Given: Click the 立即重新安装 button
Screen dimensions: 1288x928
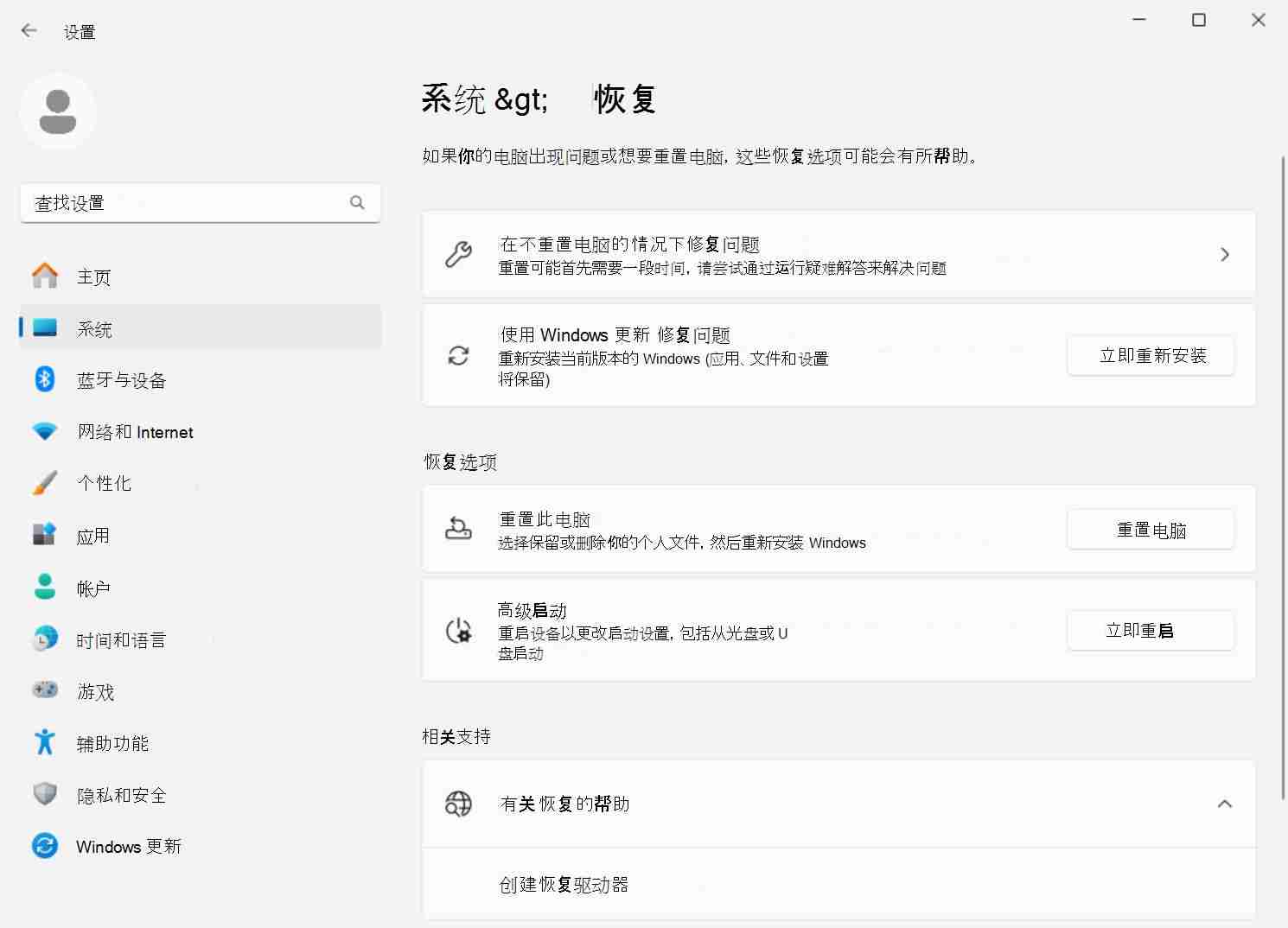Looking at the screenshot, I should click(1151, 355).
